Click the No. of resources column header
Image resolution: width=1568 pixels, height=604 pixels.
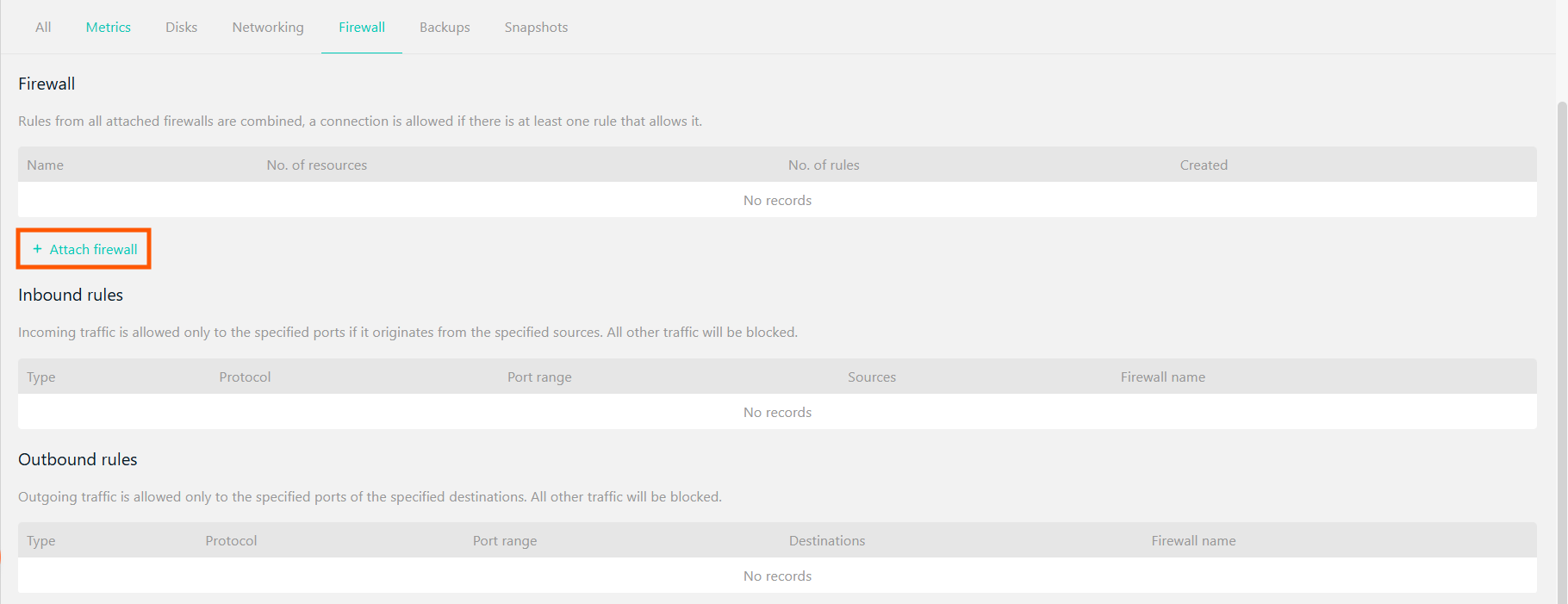316,165
